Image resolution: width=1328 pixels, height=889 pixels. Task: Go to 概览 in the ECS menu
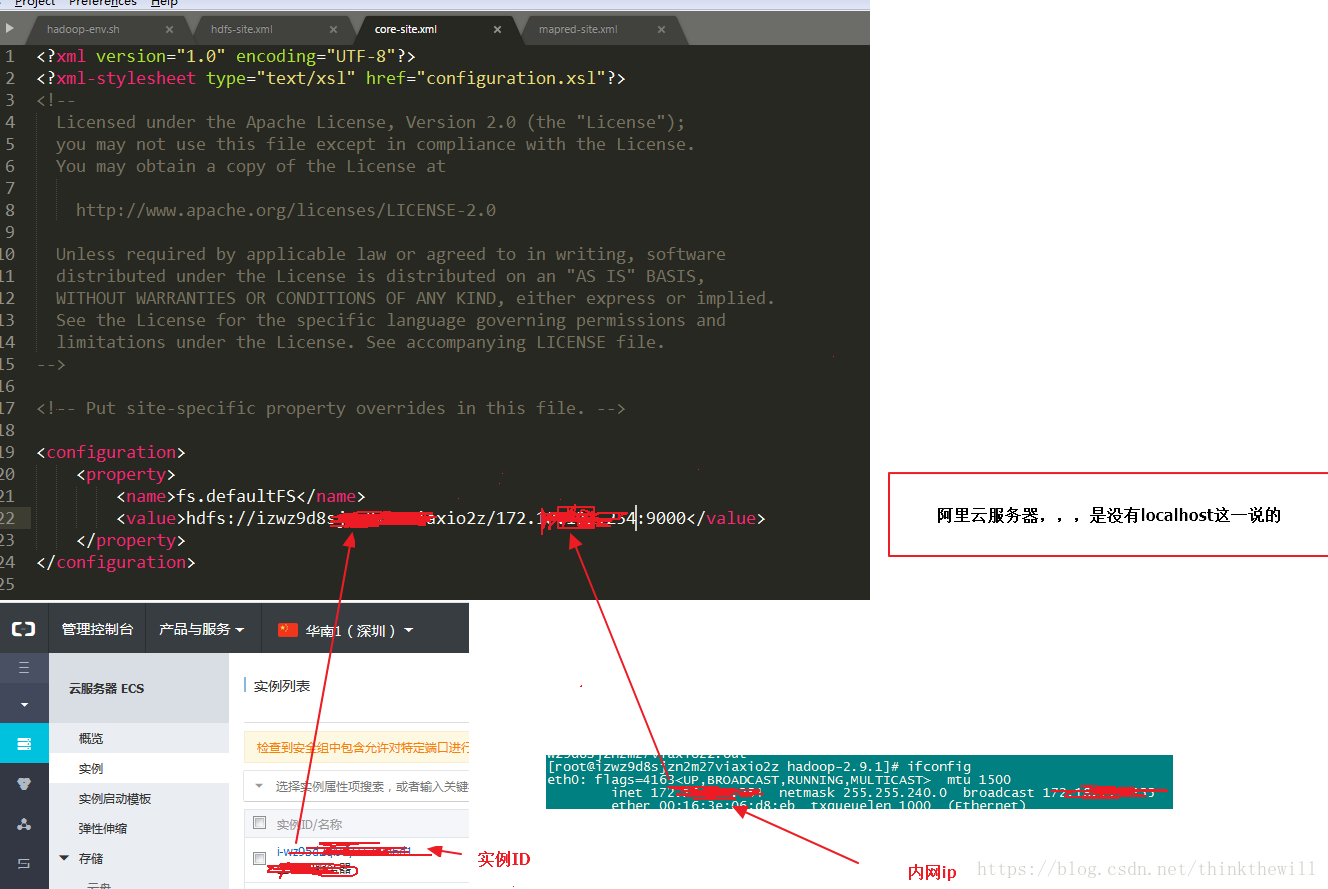coord(91,738)
